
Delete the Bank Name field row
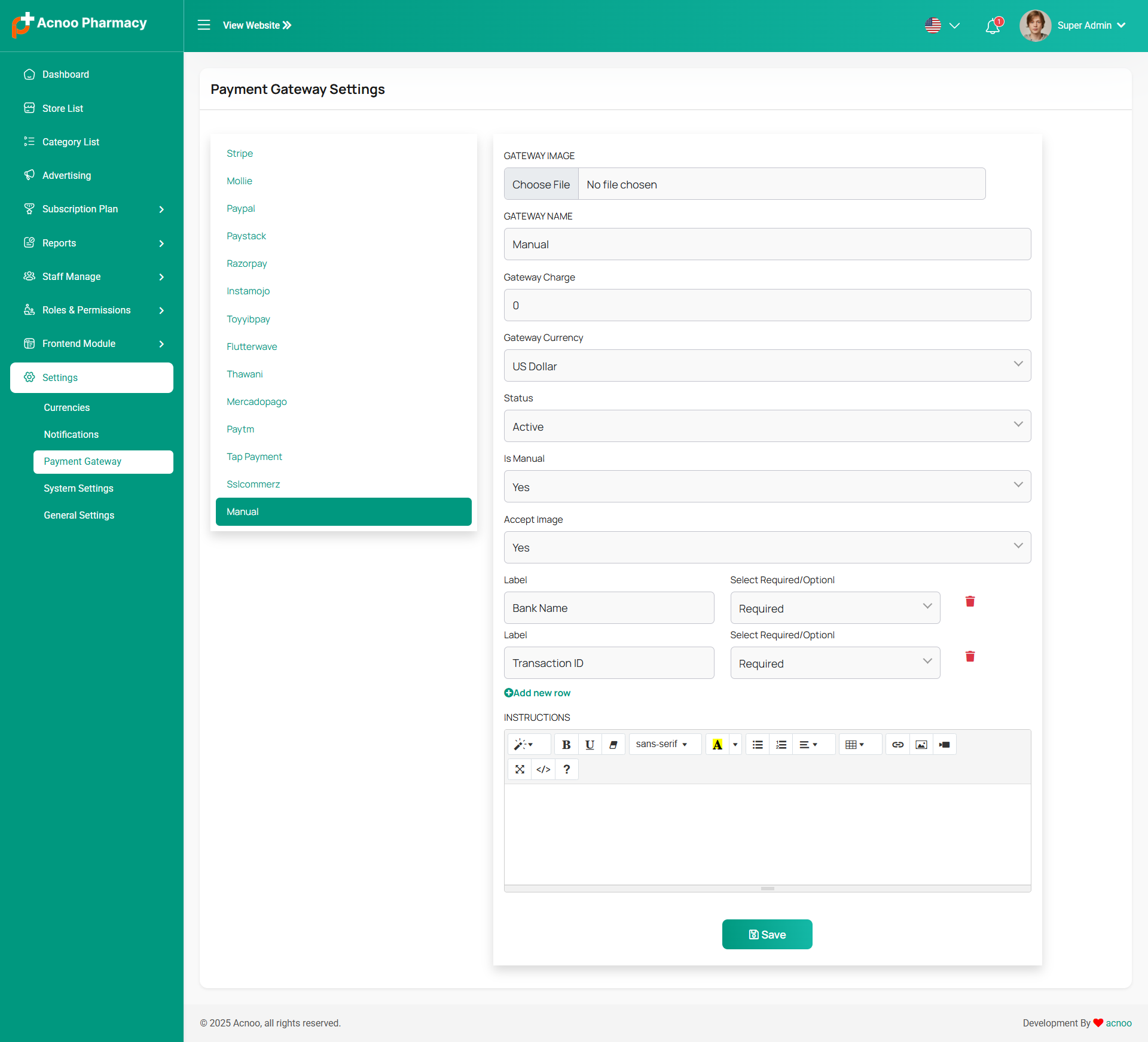click(970, 601)
